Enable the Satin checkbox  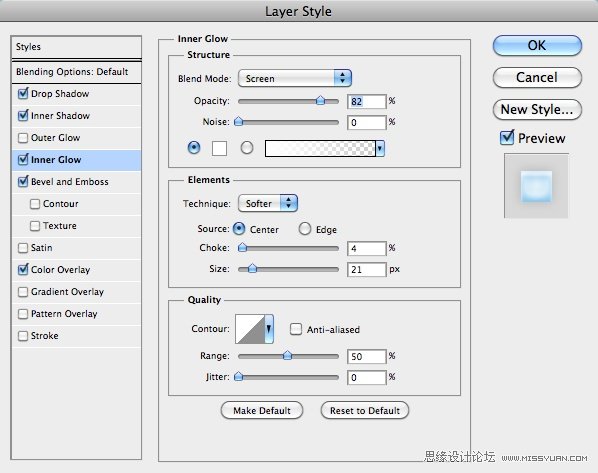click(x=23, y=248)
